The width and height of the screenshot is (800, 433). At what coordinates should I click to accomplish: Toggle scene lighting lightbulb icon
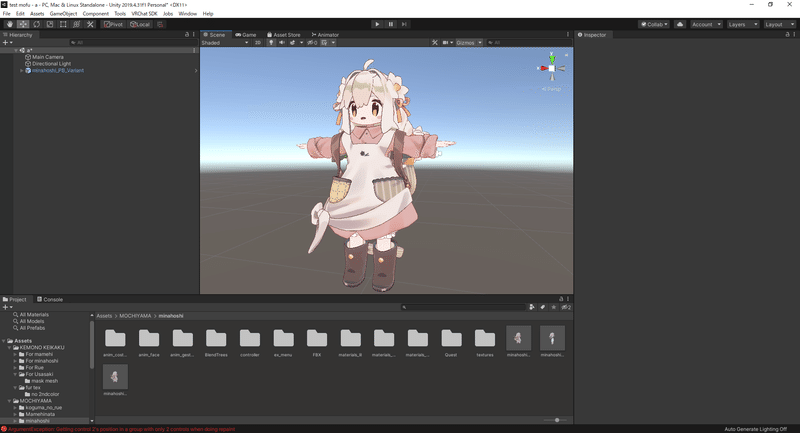(x=271, y=43)
